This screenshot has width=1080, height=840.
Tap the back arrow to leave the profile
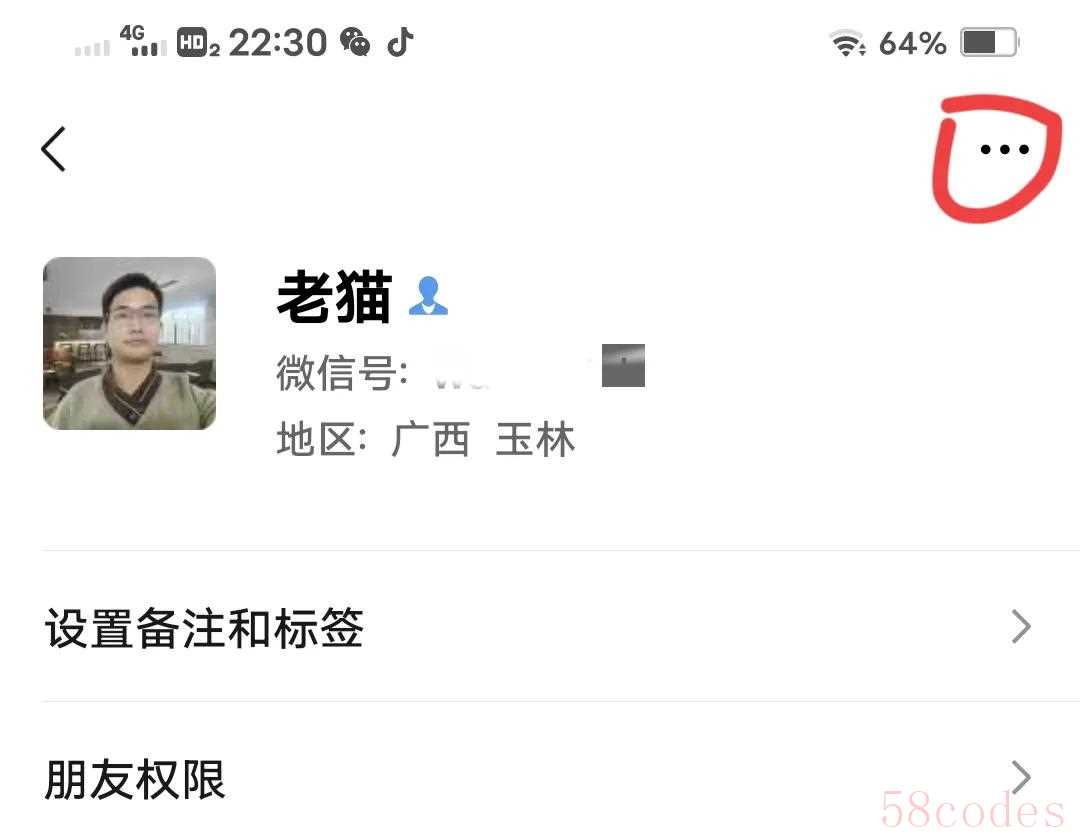click(x=53, y=149)
